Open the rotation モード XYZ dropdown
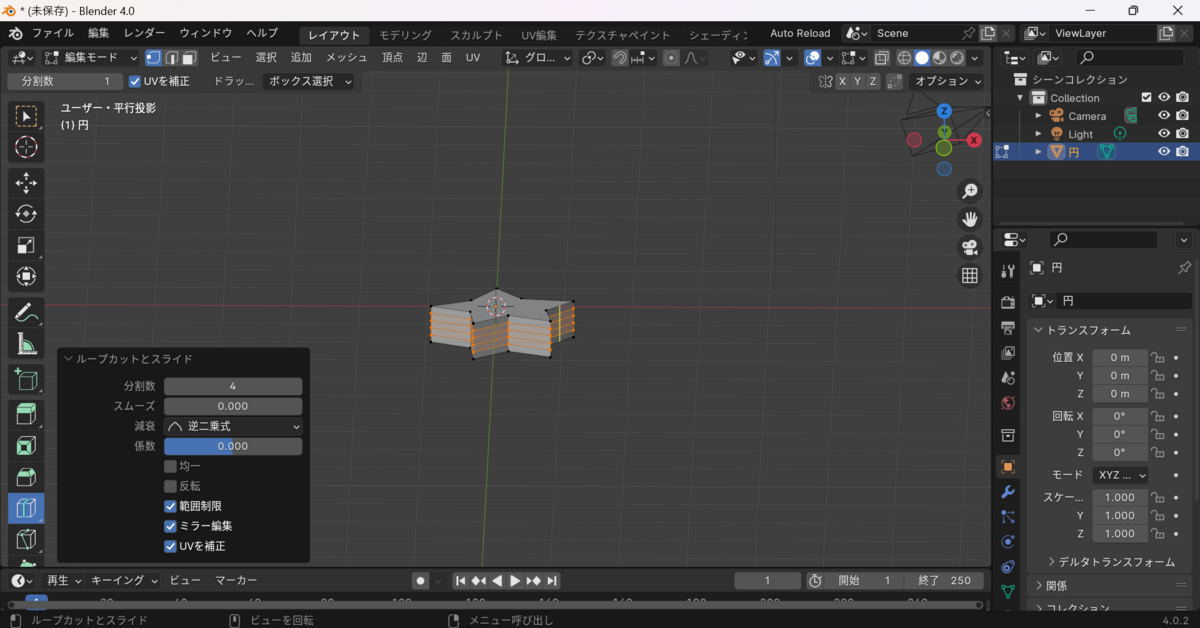Image resolution: width=1200 pixels, height=628 pixels. (1120, 475)
